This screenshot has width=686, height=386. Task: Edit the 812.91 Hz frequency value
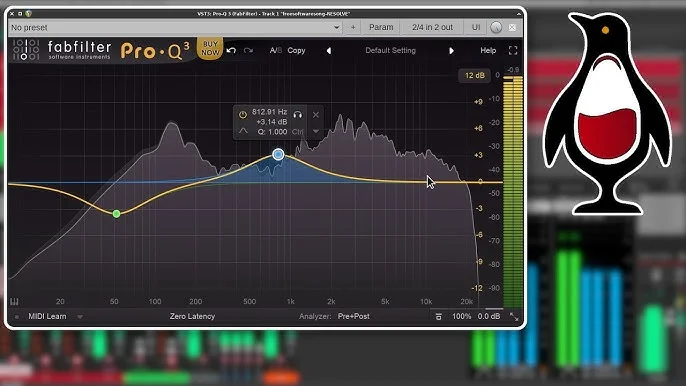(269, 112)
